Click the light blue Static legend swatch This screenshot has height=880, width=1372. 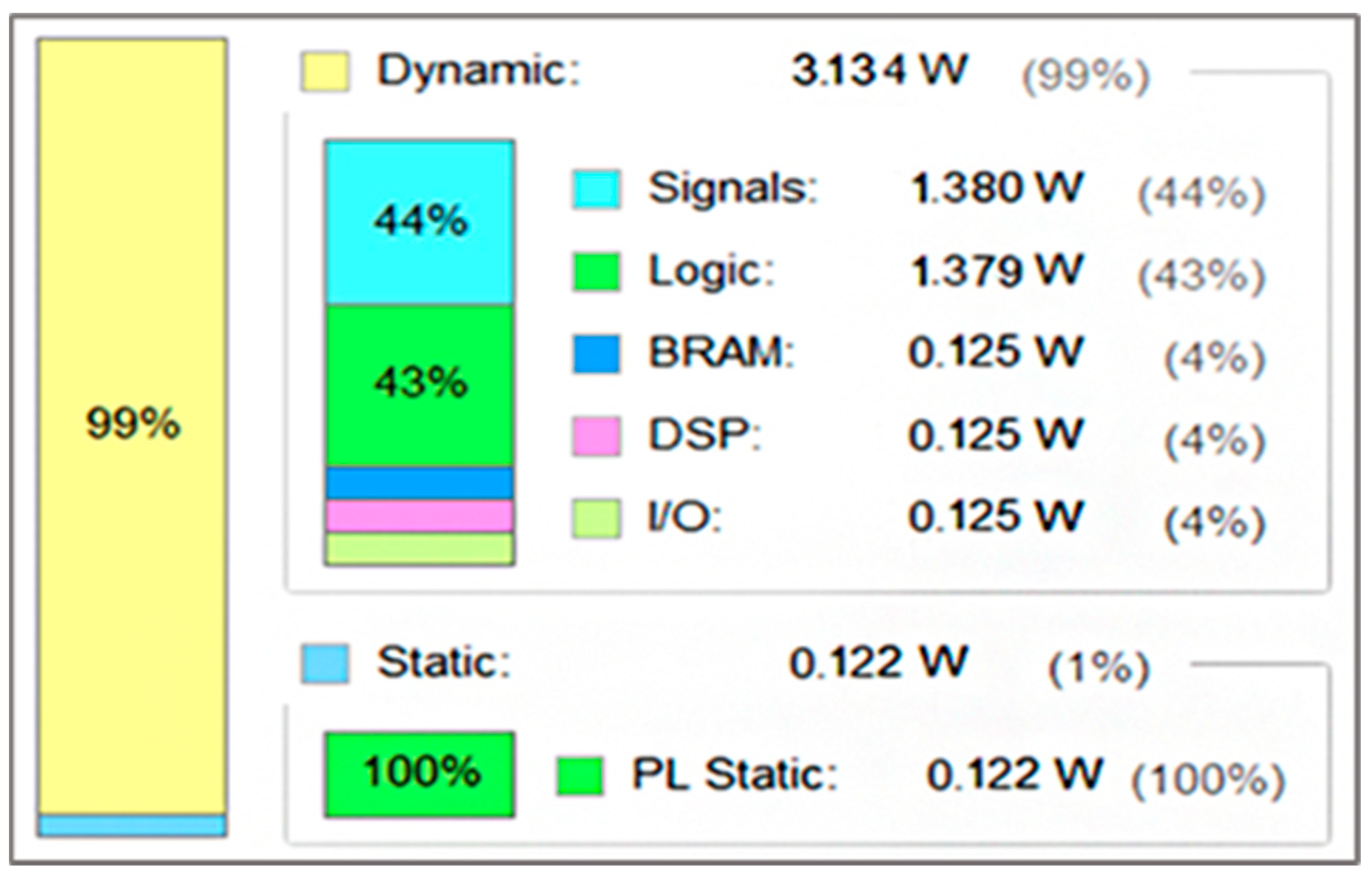coord(325,664)
